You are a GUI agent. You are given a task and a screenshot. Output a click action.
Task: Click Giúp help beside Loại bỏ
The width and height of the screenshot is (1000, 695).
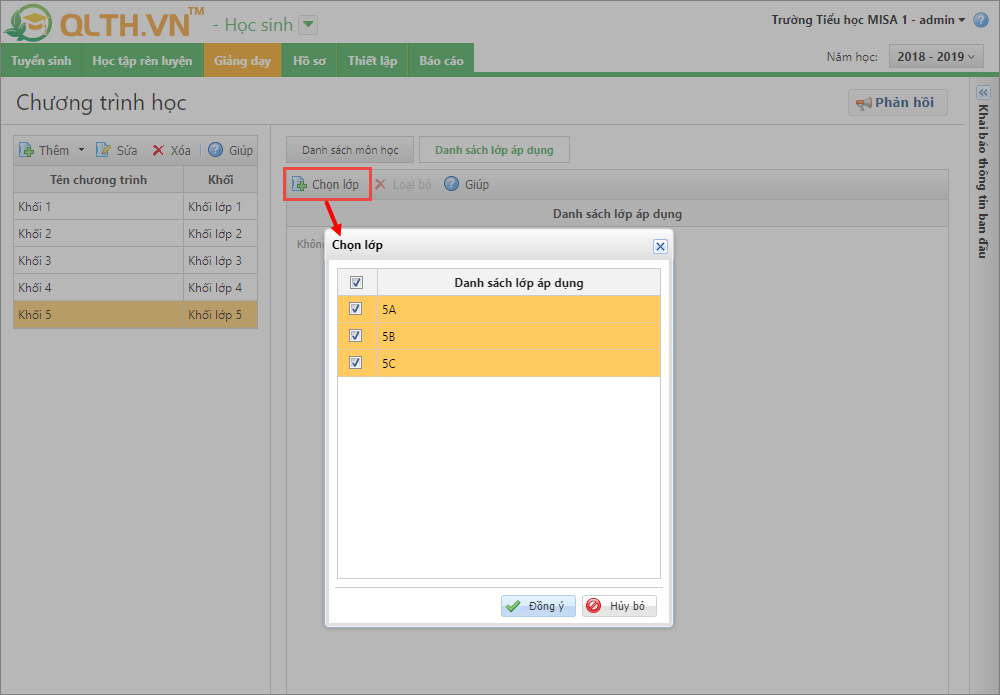pos(467,184)
